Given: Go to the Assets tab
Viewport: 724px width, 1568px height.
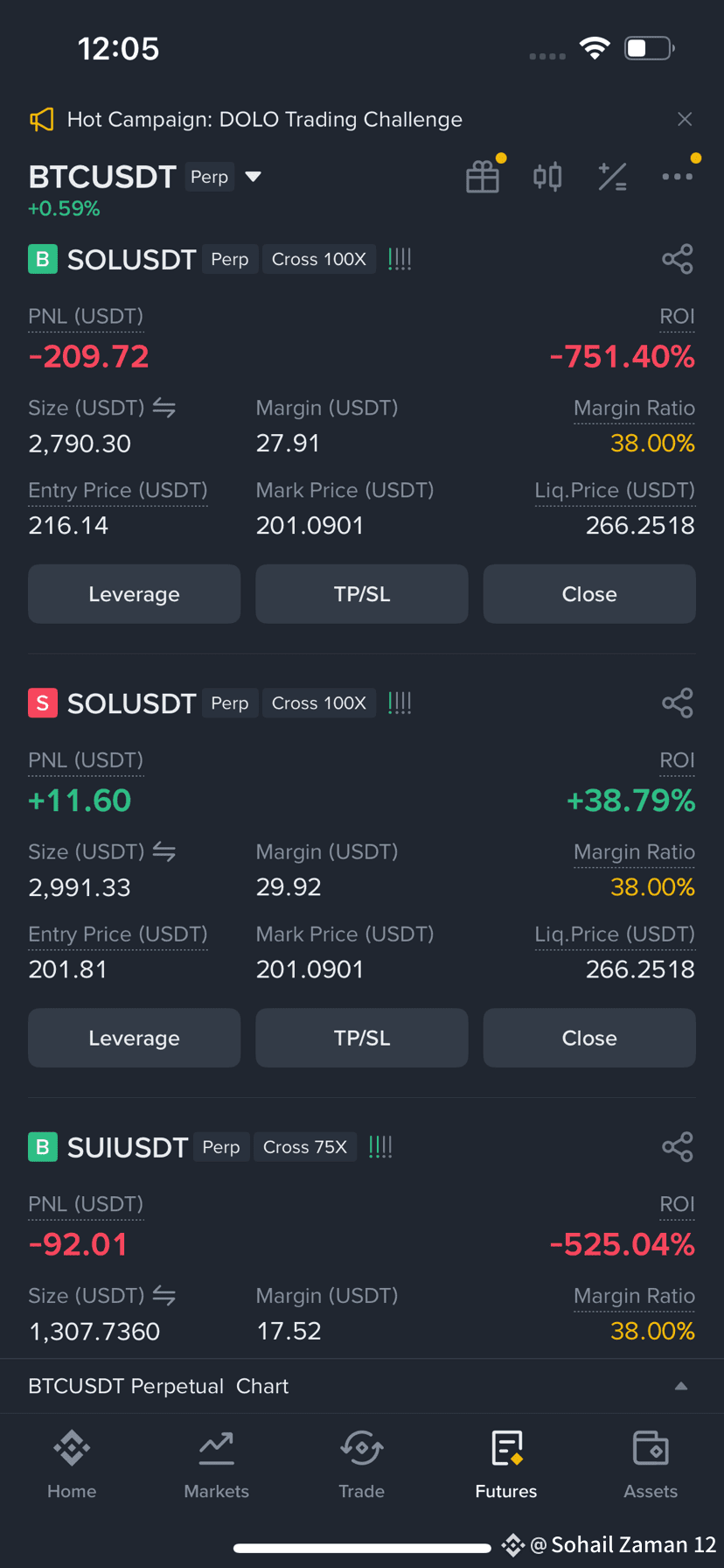Looking at the screenshot, I should [x=651, y=1465].
